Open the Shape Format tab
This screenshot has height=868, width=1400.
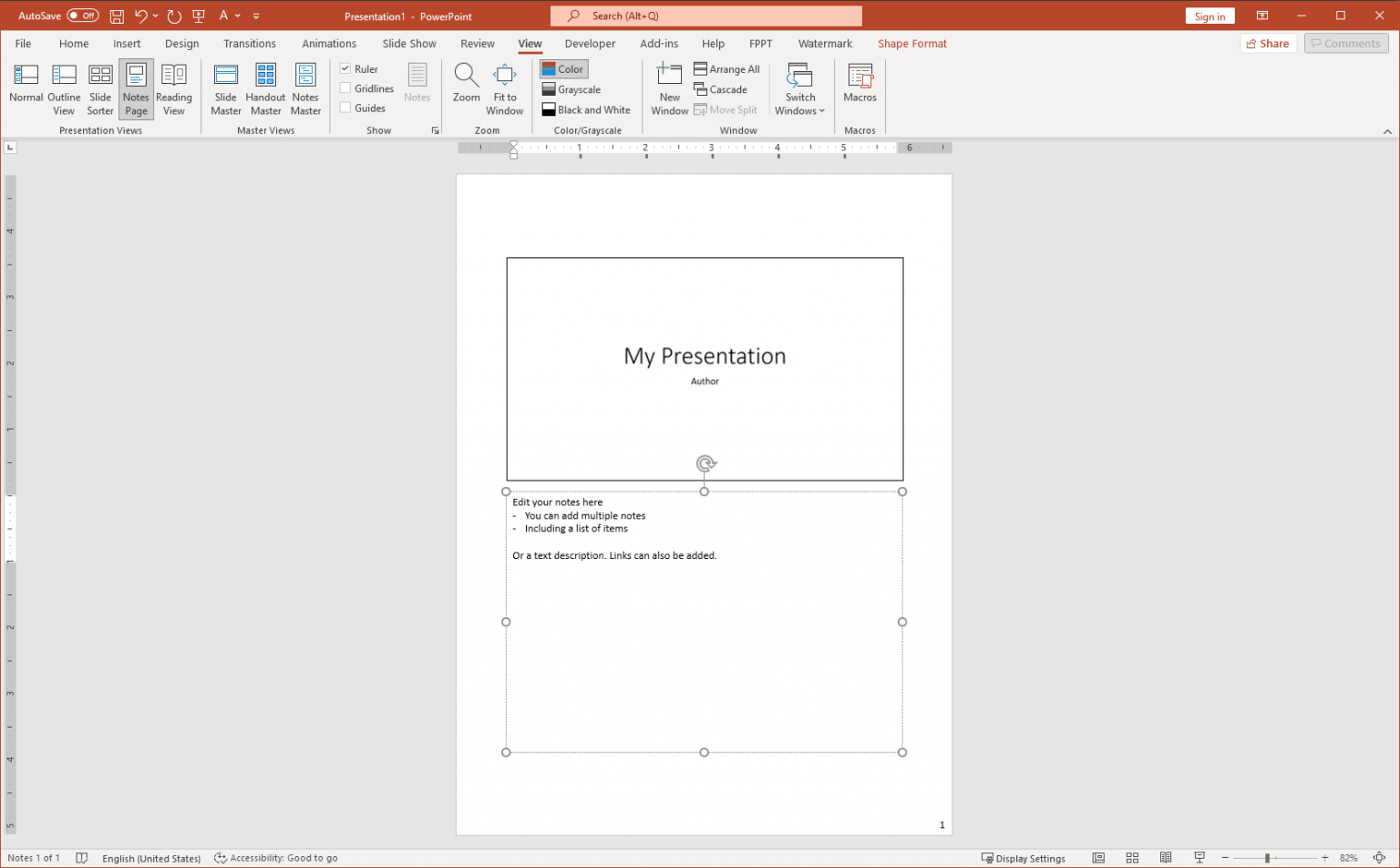coord(911,43)
